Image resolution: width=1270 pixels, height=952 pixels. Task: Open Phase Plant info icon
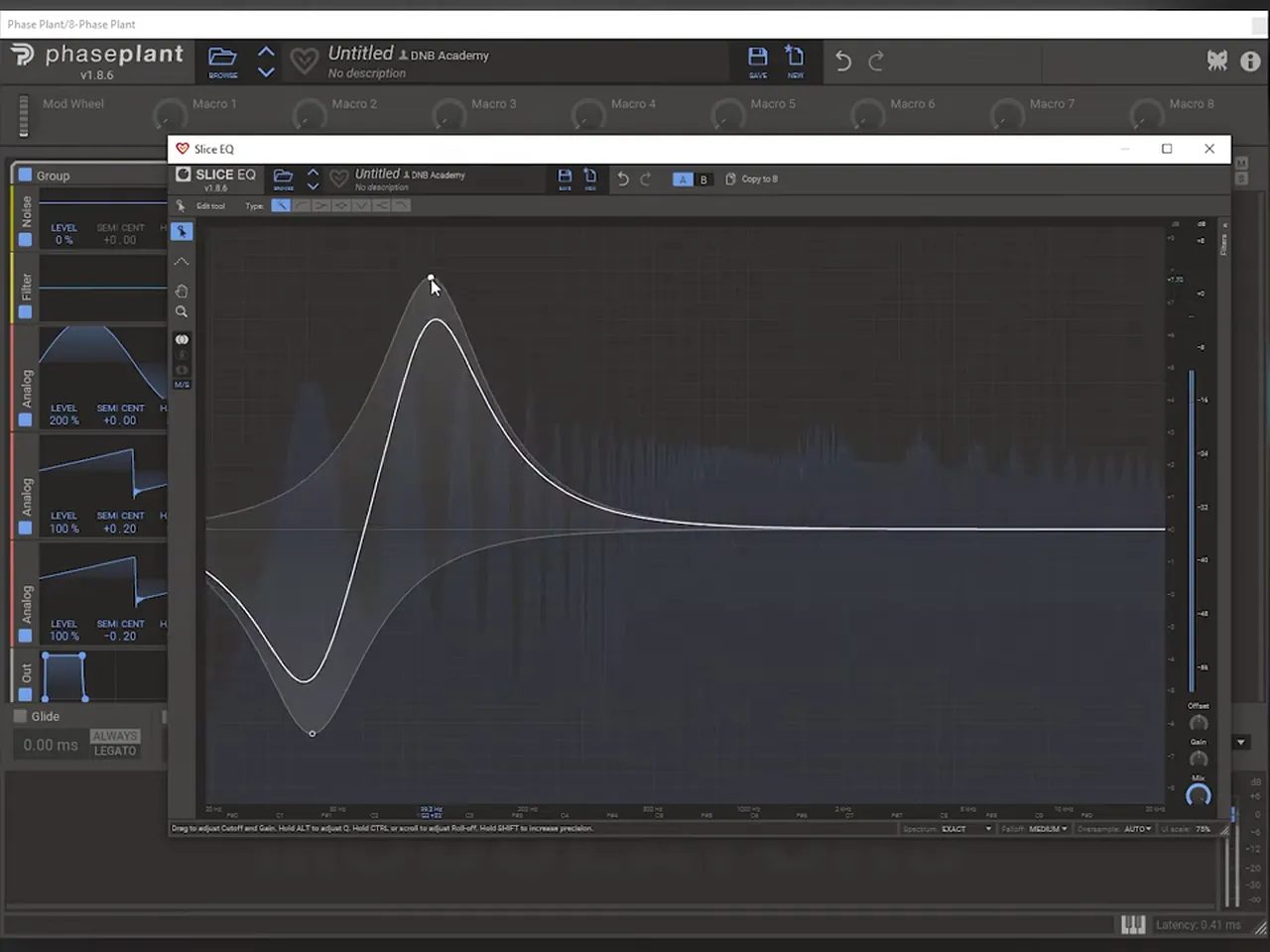point(1249,61)
